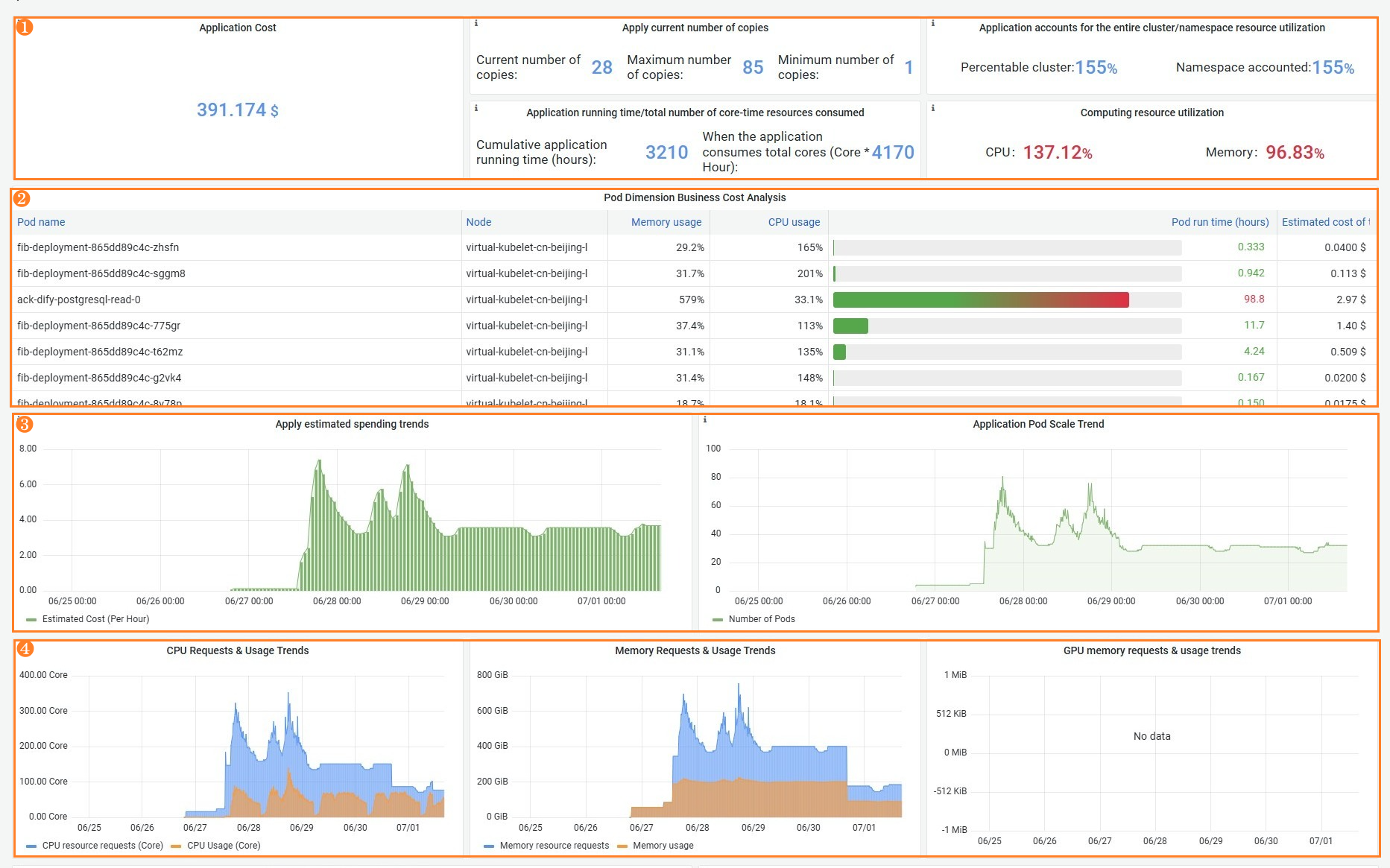Sort by Memory usage column header
The image size is (1390, 868).
point(666,222)
